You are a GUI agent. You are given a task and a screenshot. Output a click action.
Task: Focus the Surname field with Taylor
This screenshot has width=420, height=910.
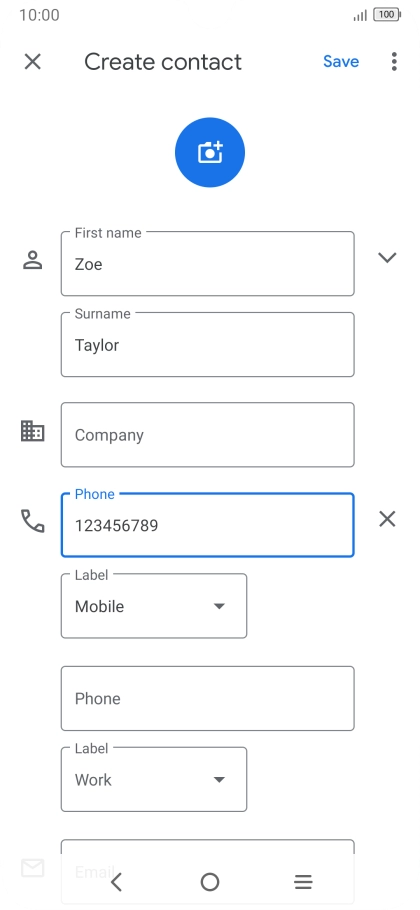click(x=208, y=345)
